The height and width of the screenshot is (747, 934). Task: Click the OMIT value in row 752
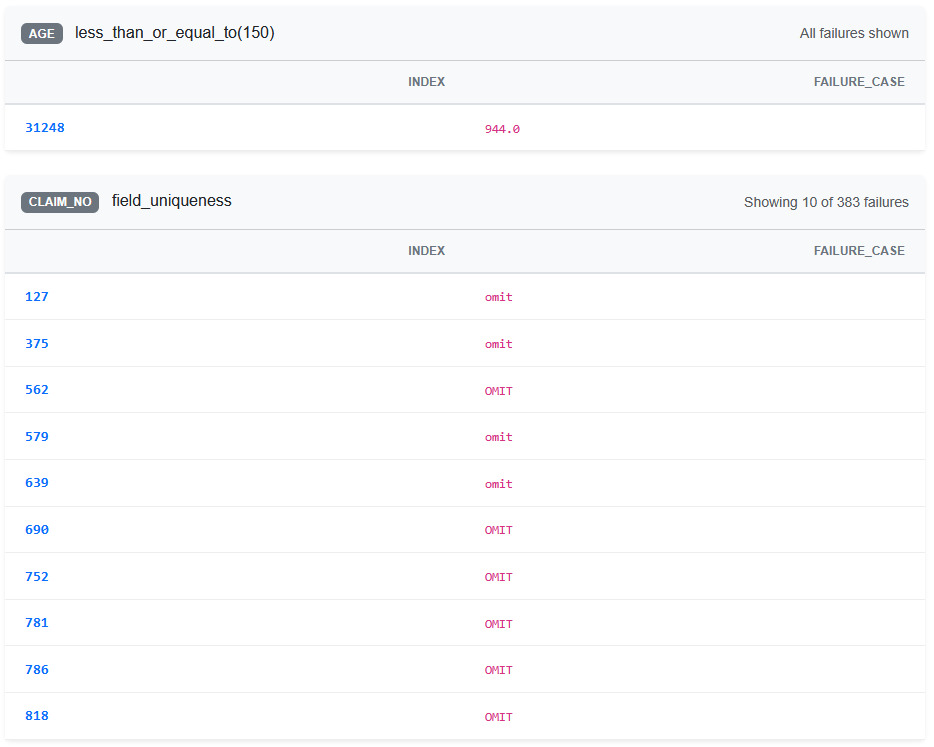coord(499,577)
